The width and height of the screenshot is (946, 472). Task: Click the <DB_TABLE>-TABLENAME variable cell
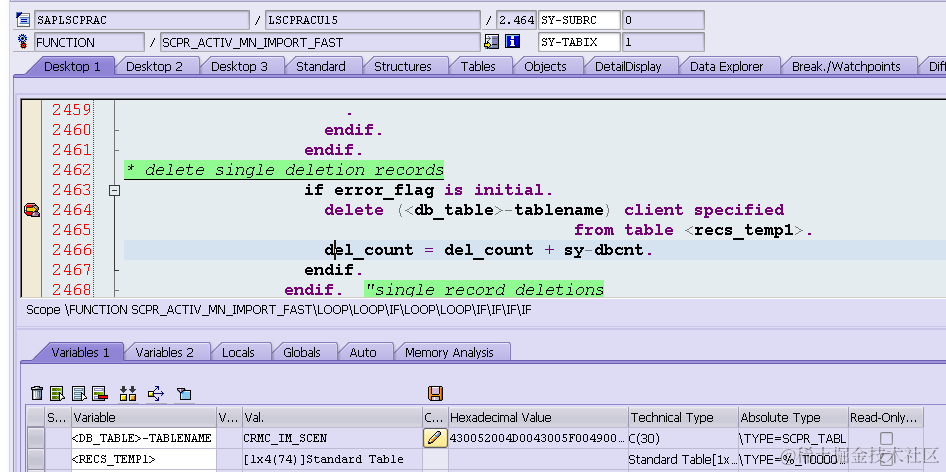click(x=144, y=438)
